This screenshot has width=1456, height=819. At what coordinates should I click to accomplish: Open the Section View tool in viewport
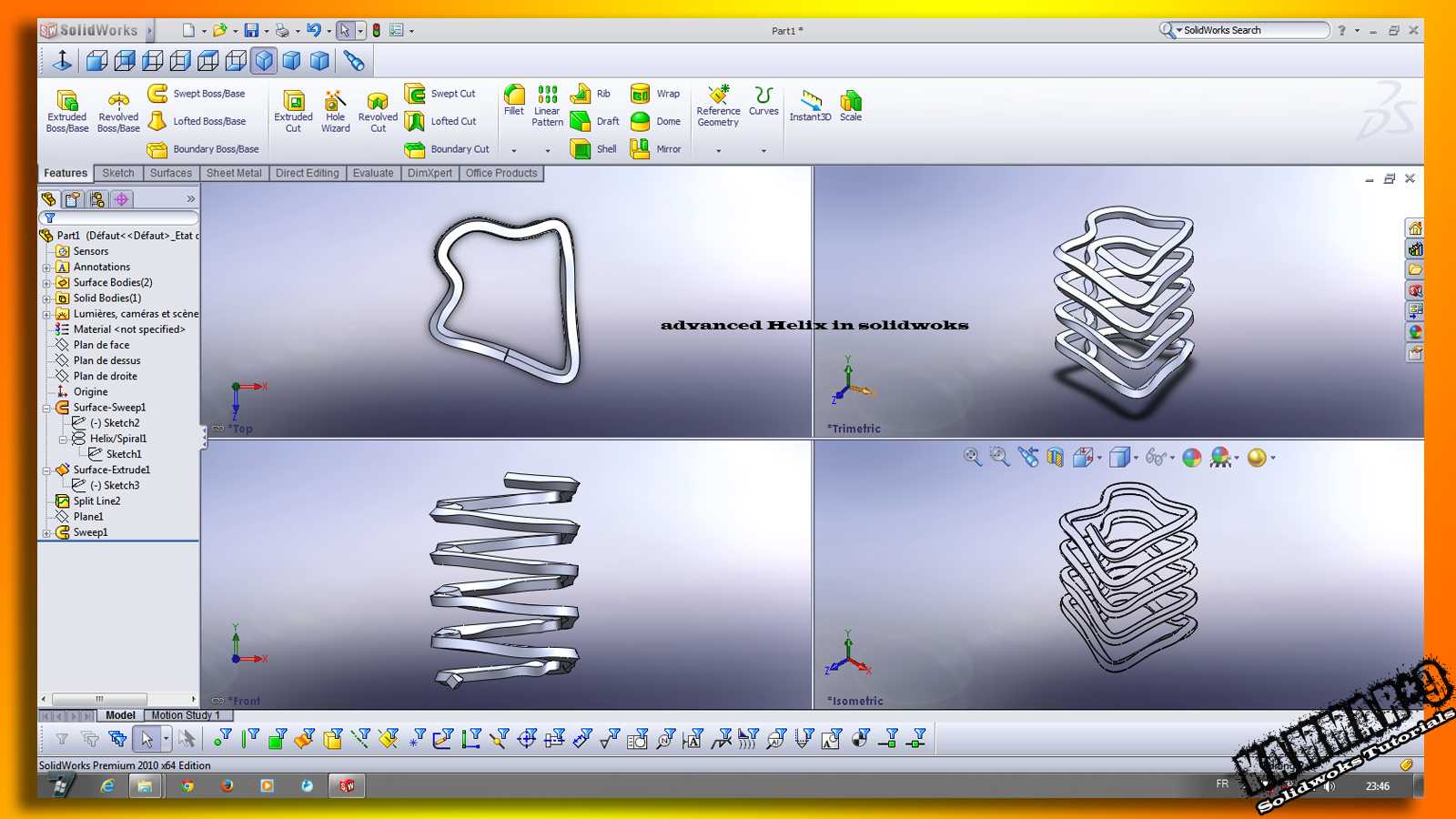click(x=1055, y=457)
